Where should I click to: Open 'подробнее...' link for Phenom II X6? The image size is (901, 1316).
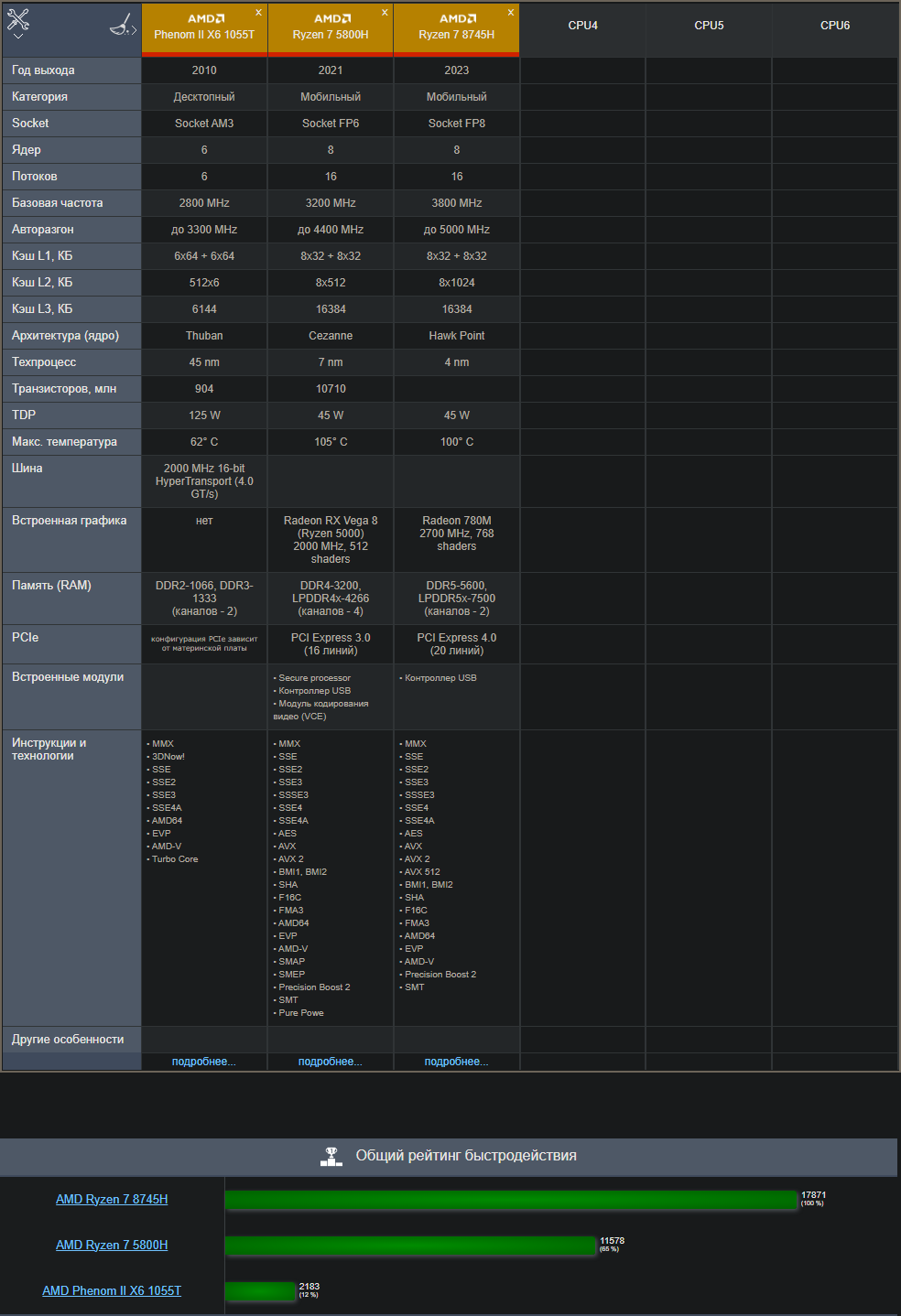[x=203, y=1062]
